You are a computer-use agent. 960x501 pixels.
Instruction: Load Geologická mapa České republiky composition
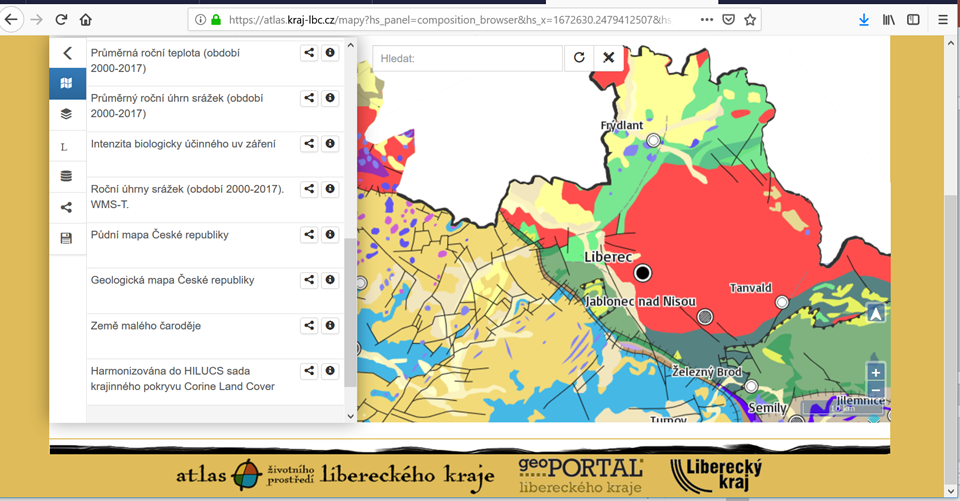173,280
